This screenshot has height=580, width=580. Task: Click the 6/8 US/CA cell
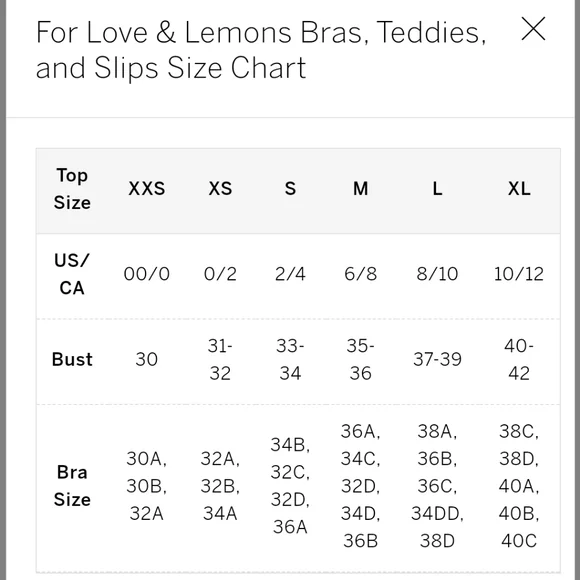[x=360, y=274]
